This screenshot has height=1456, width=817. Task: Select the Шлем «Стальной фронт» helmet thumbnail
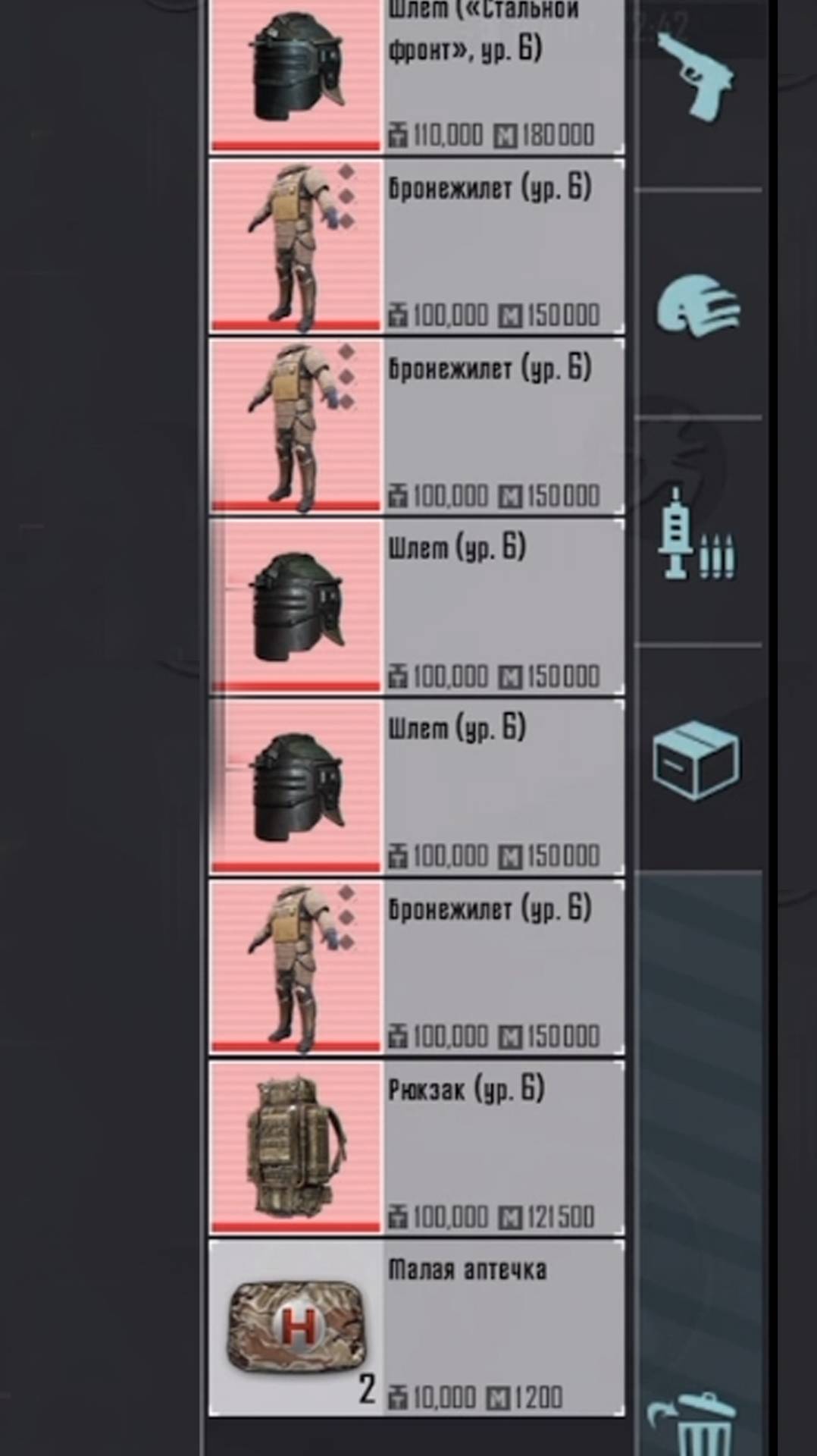point(296,74)
